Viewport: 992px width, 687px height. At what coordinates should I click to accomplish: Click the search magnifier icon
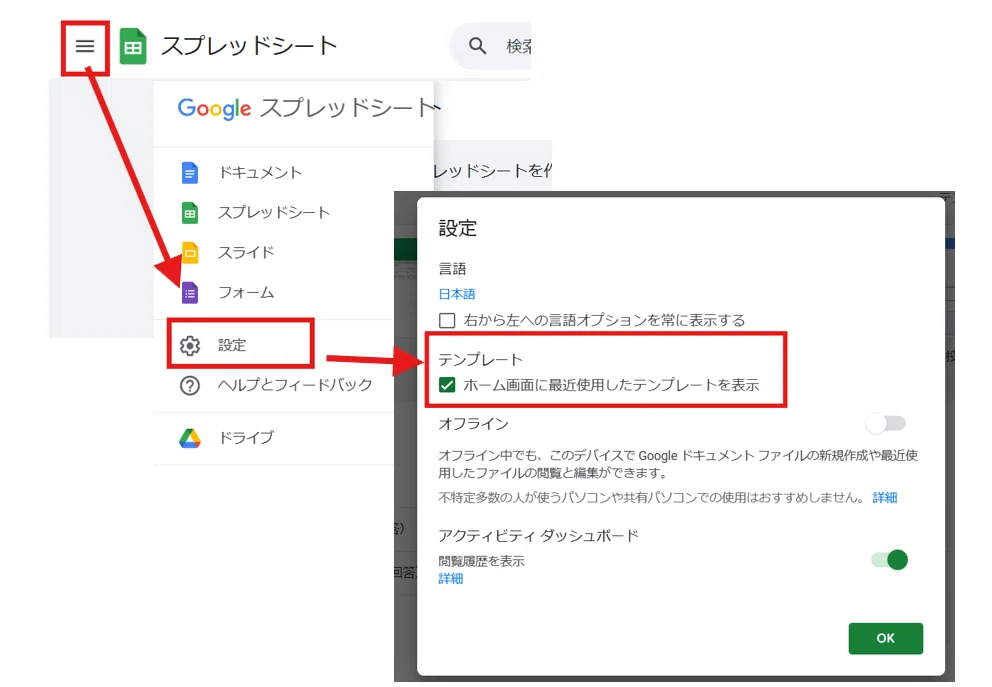[x=477, y=46]
